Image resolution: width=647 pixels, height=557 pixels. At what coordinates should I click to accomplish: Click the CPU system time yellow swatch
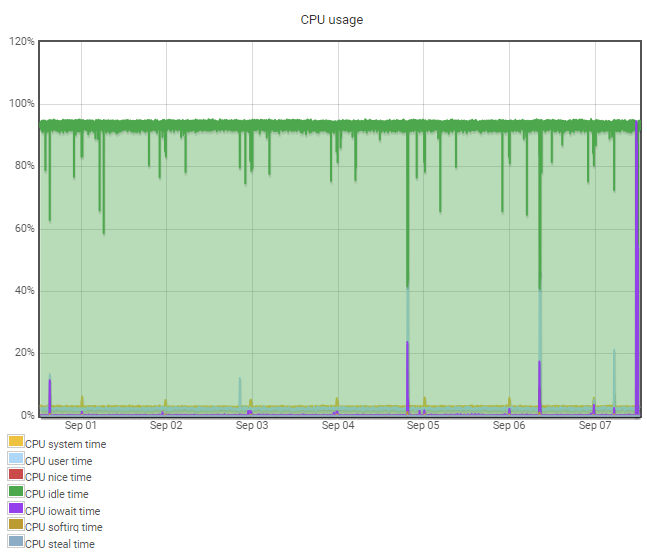16,441
